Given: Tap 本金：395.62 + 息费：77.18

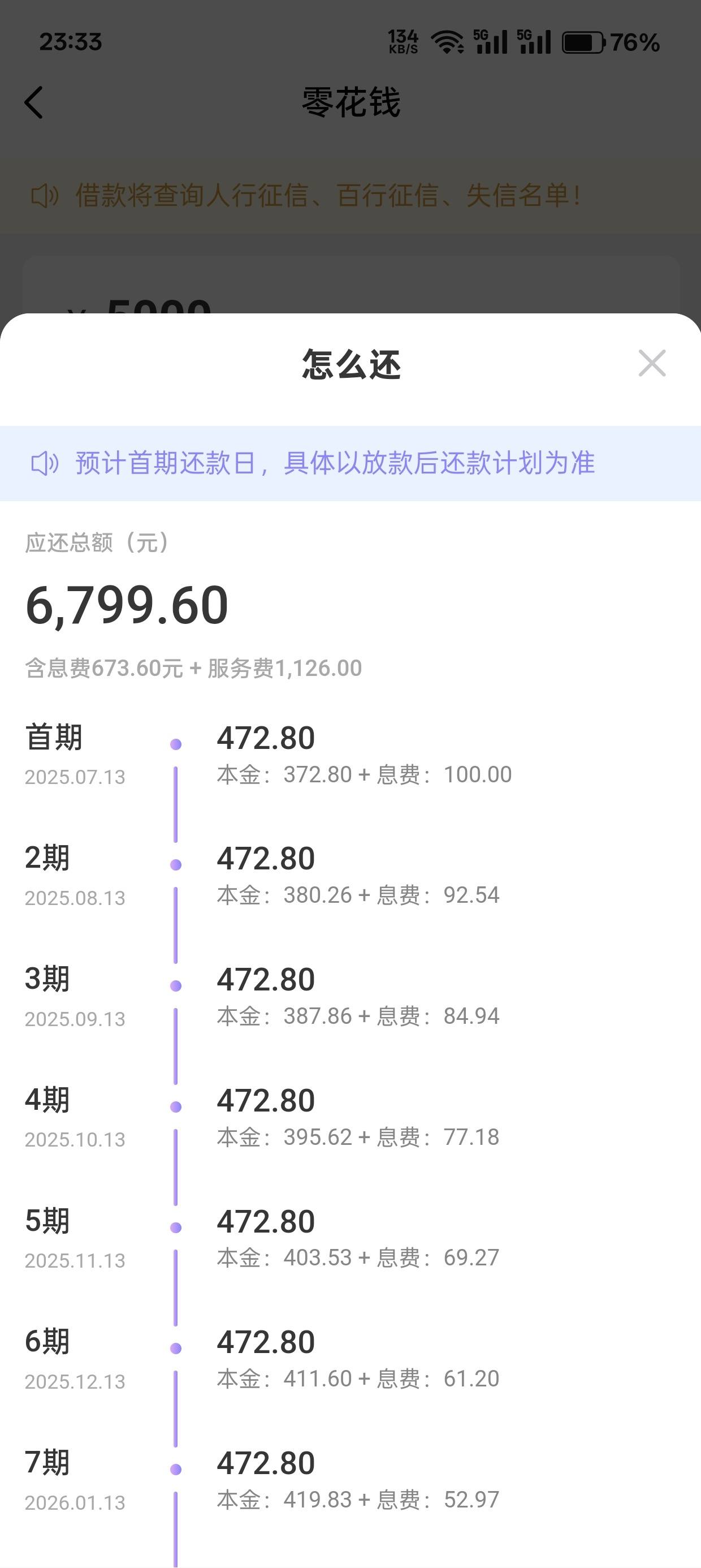Looking at the screenshot, I should pos(358,1138).
